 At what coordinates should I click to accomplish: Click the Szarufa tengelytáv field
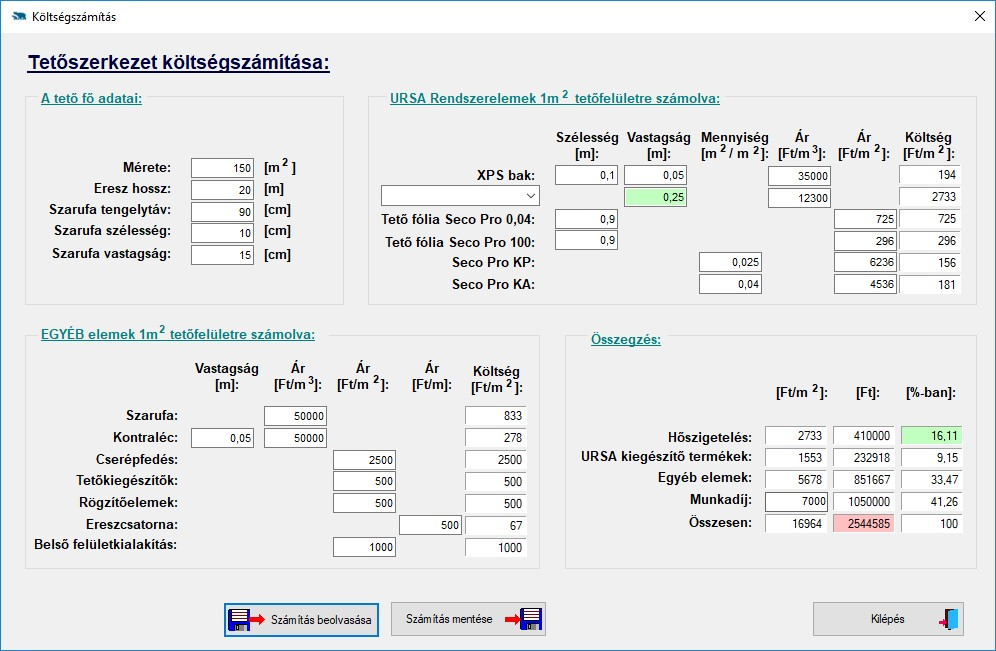coord(224,211)
